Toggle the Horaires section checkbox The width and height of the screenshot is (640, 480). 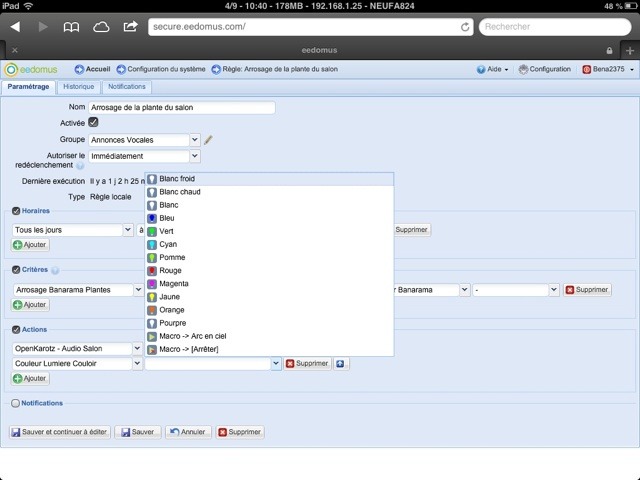tap(16, 211)
